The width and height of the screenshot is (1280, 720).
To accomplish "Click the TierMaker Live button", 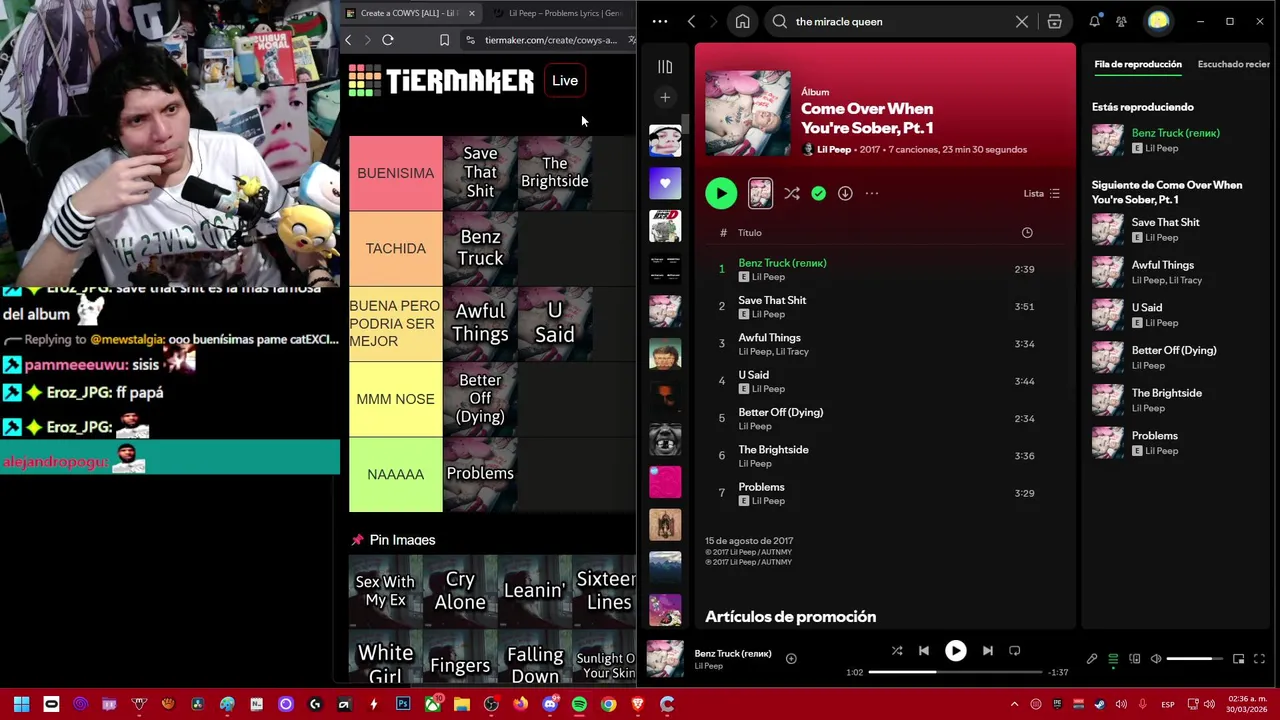I will (x=565, y=81).
